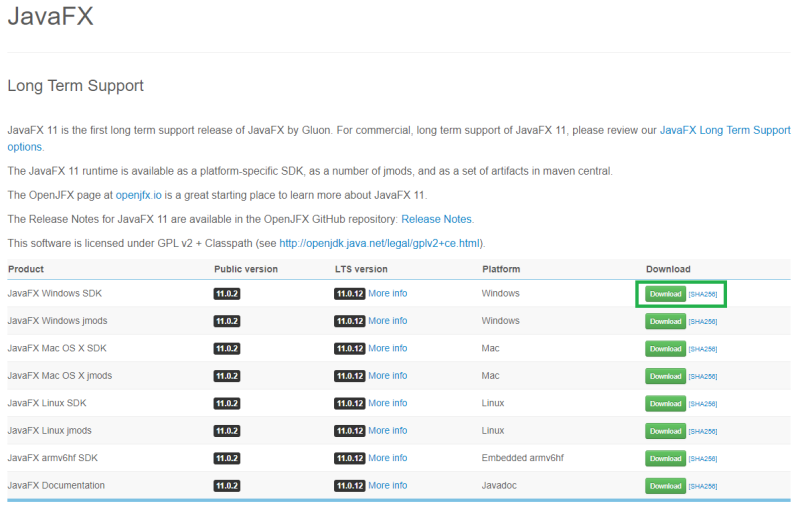Open More info for JavaFX Mac OS X SDK

point(388,348)
